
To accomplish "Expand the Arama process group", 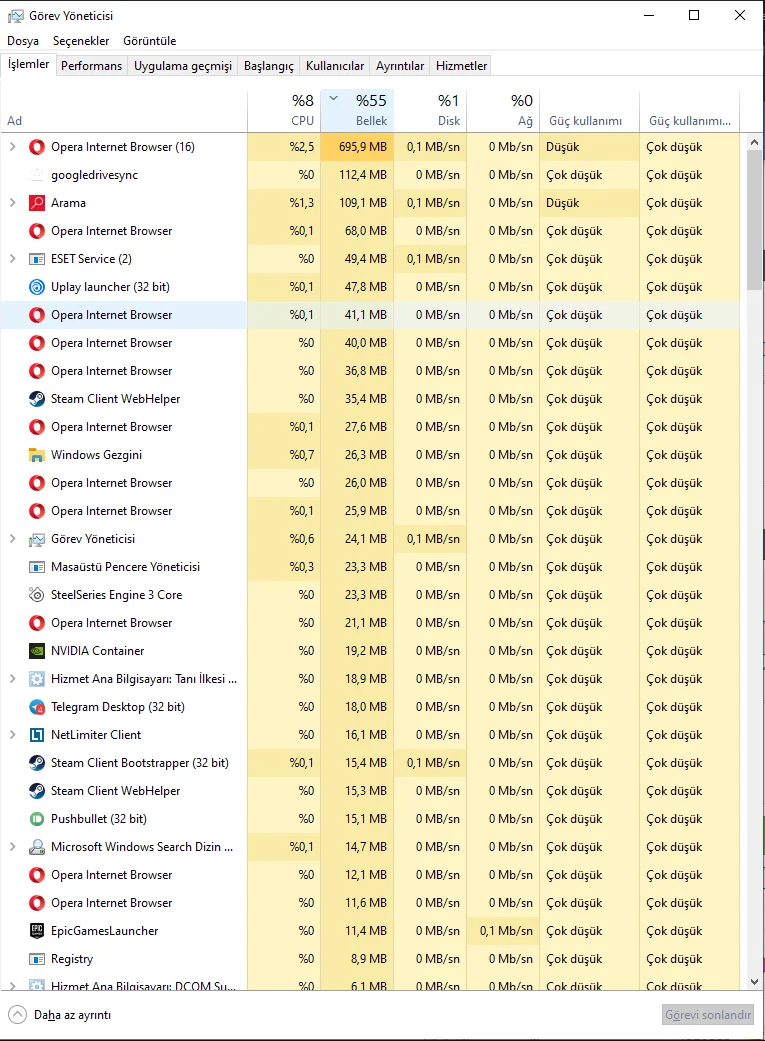I will pyautogui.click(x=13, y=202).
